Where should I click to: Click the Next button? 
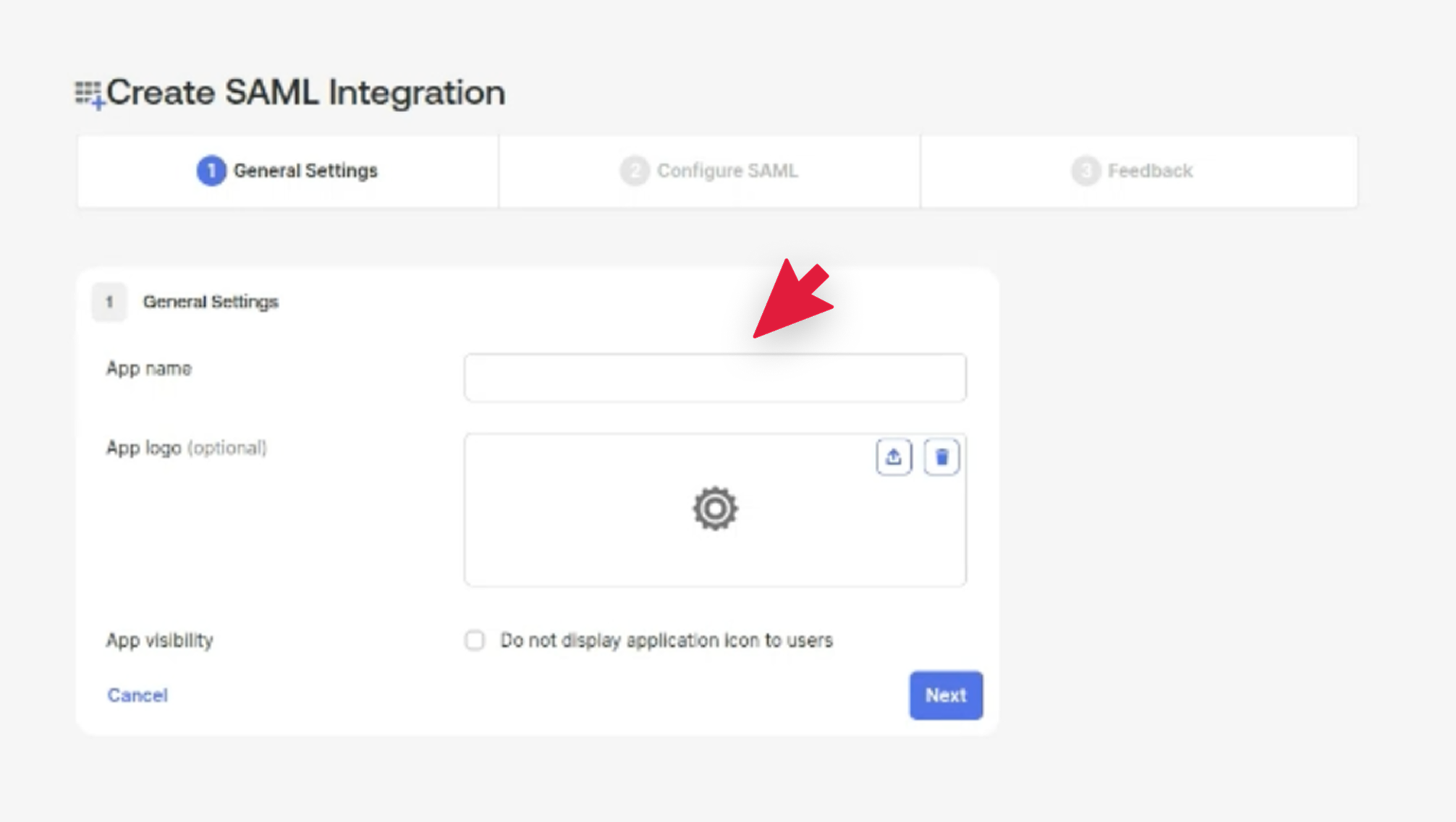pyautogui.click(x=945, y=695)
